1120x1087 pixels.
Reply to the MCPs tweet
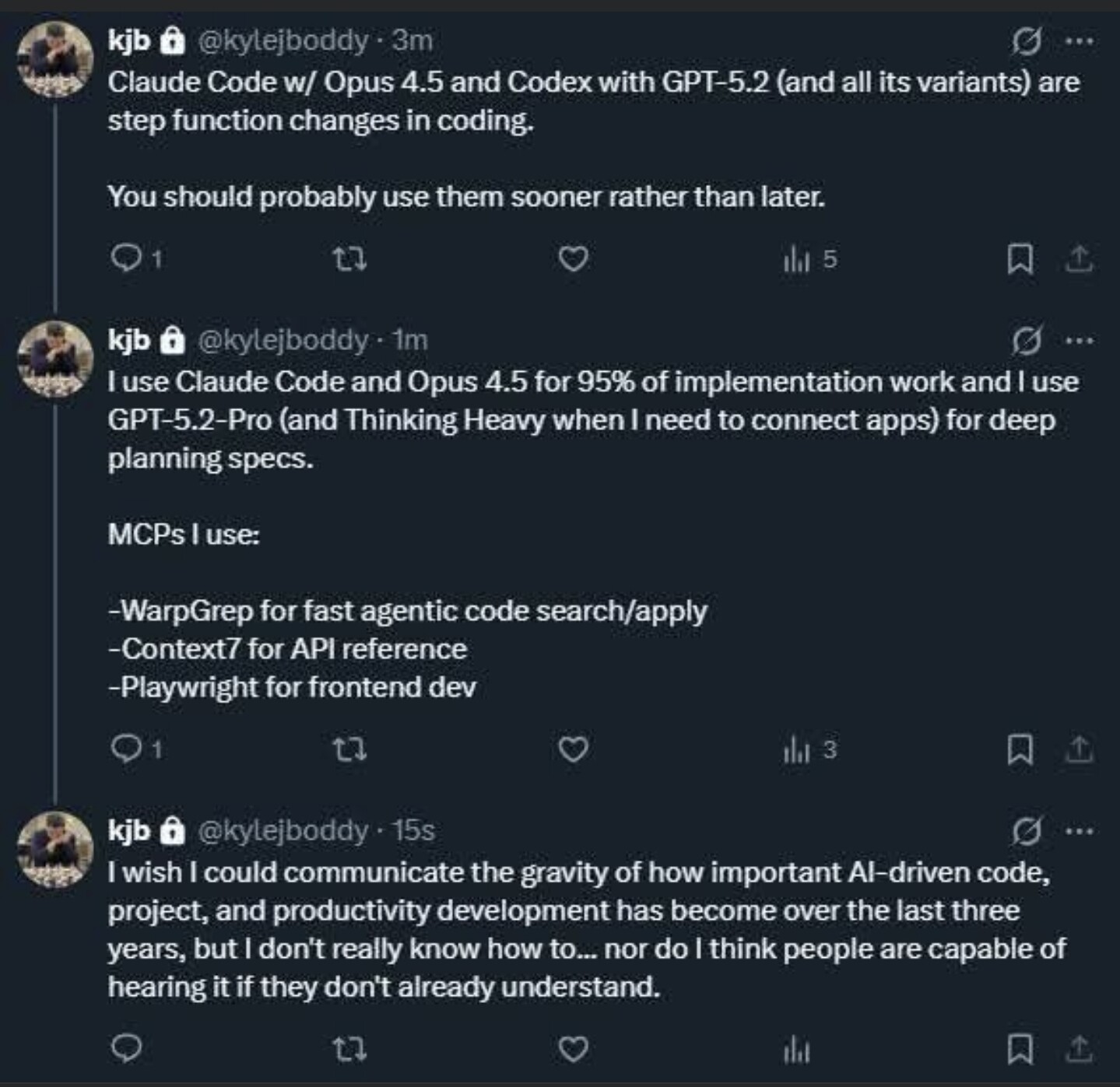point(127,749)
